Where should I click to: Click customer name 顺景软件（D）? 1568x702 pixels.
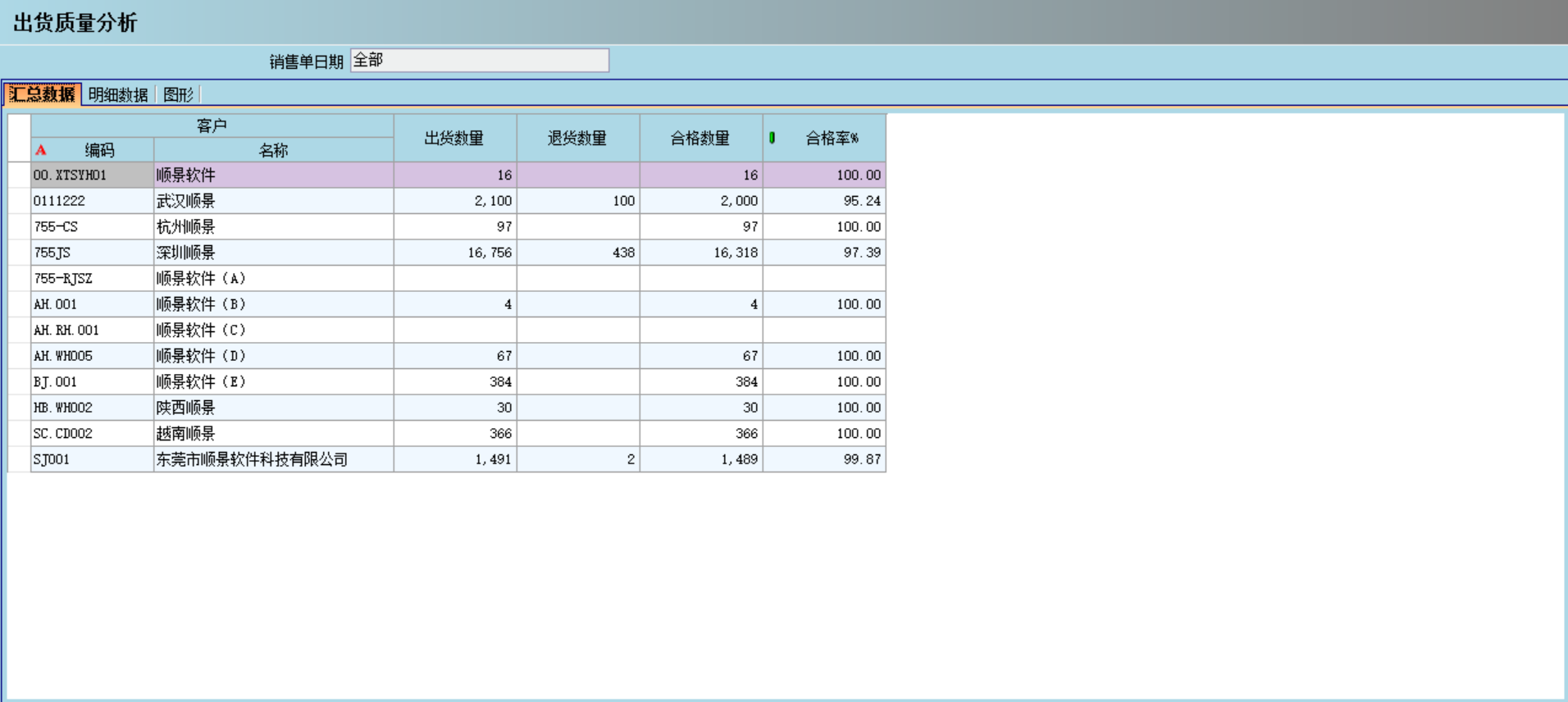(201, 356)
